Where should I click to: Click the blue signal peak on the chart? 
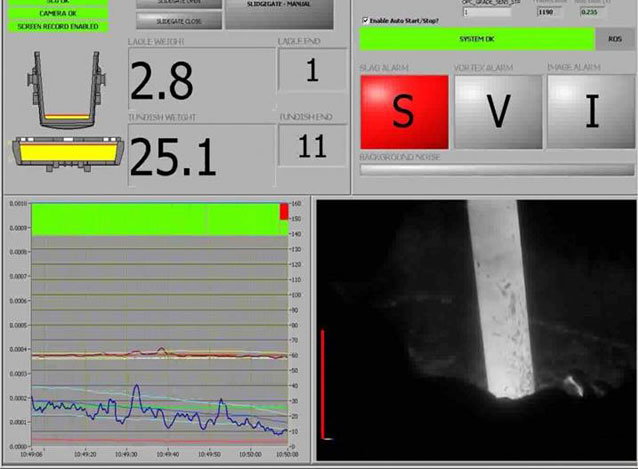coord(136,386)
